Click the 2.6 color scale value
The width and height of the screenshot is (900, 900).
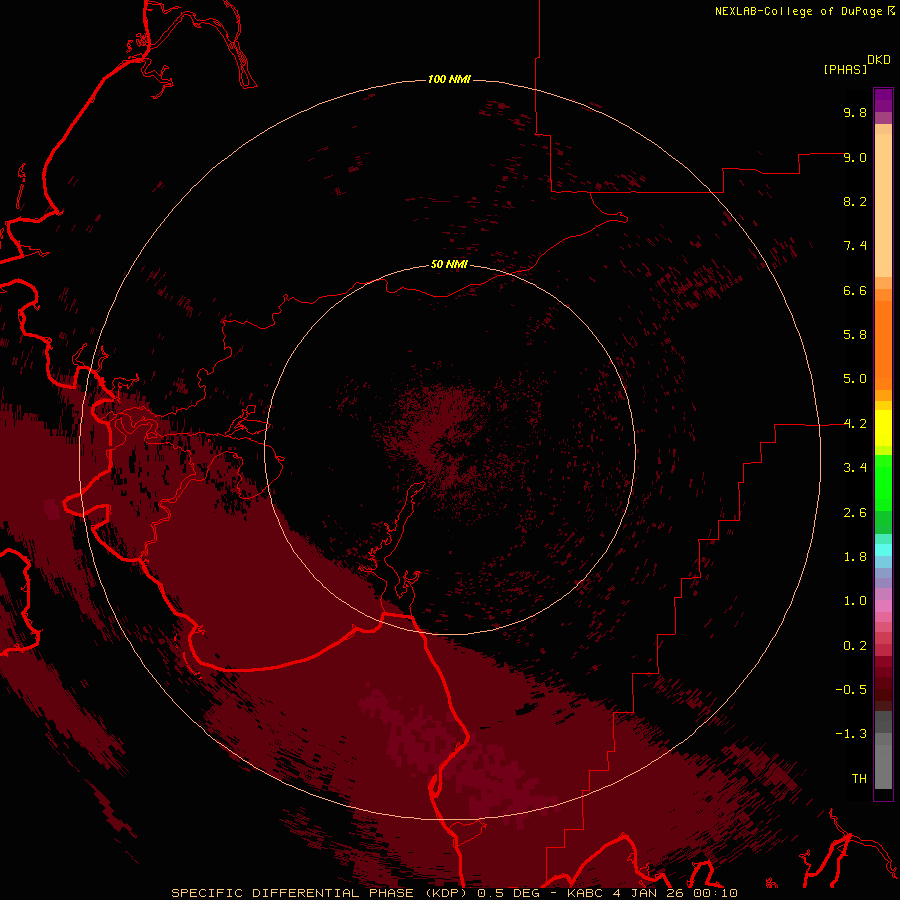coord(855,513)
